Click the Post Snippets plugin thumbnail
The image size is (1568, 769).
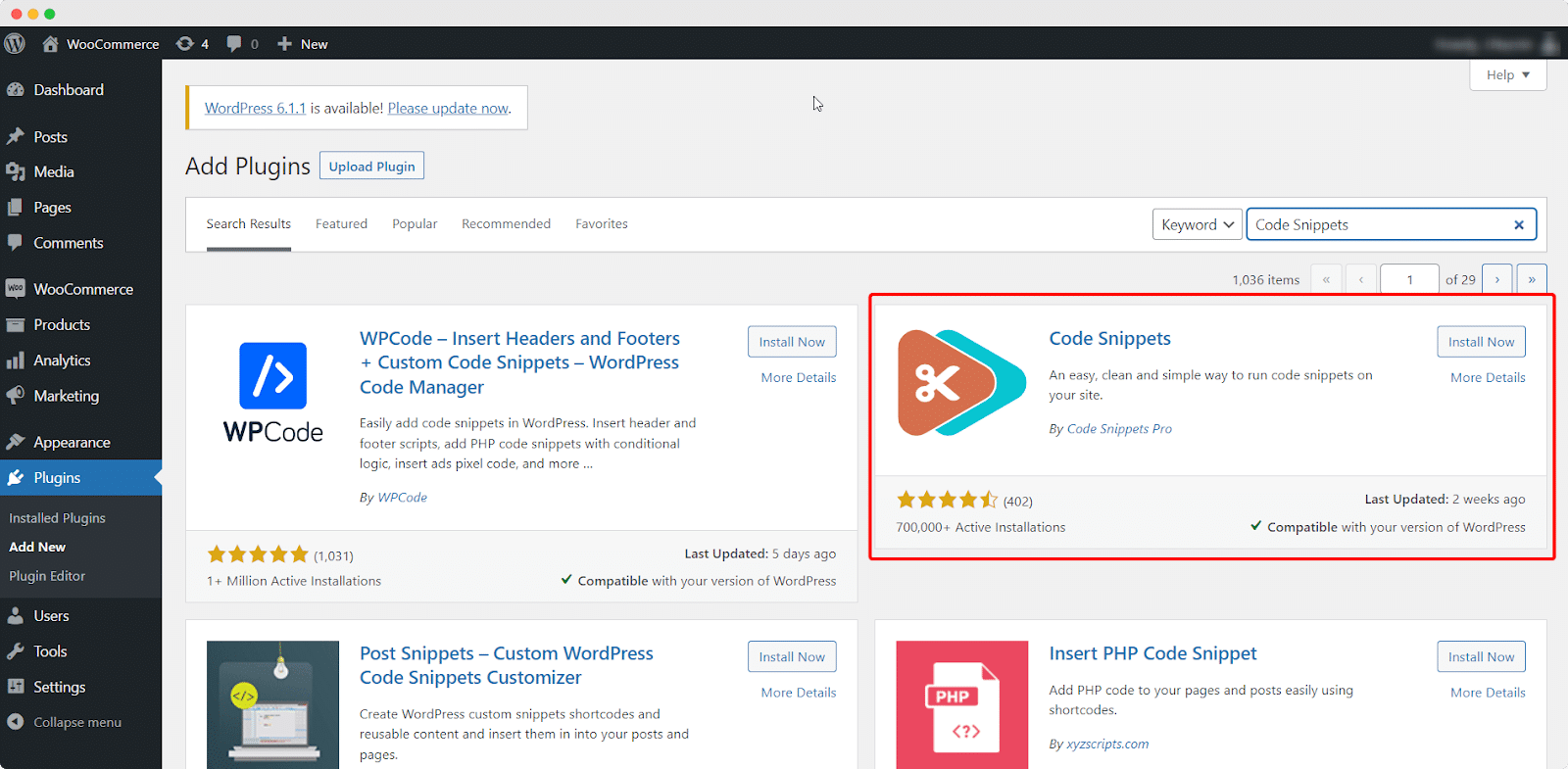tap(272, 704)
